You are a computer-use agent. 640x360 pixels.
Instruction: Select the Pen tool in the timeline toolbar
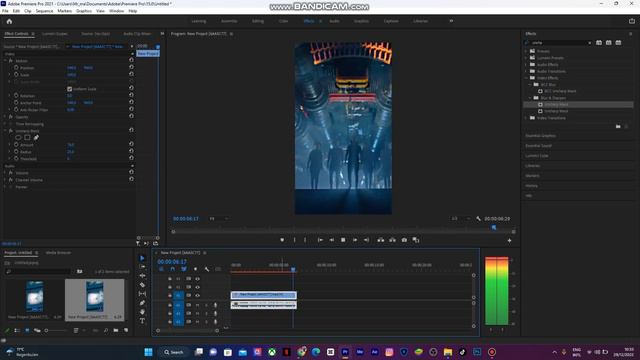142,303
